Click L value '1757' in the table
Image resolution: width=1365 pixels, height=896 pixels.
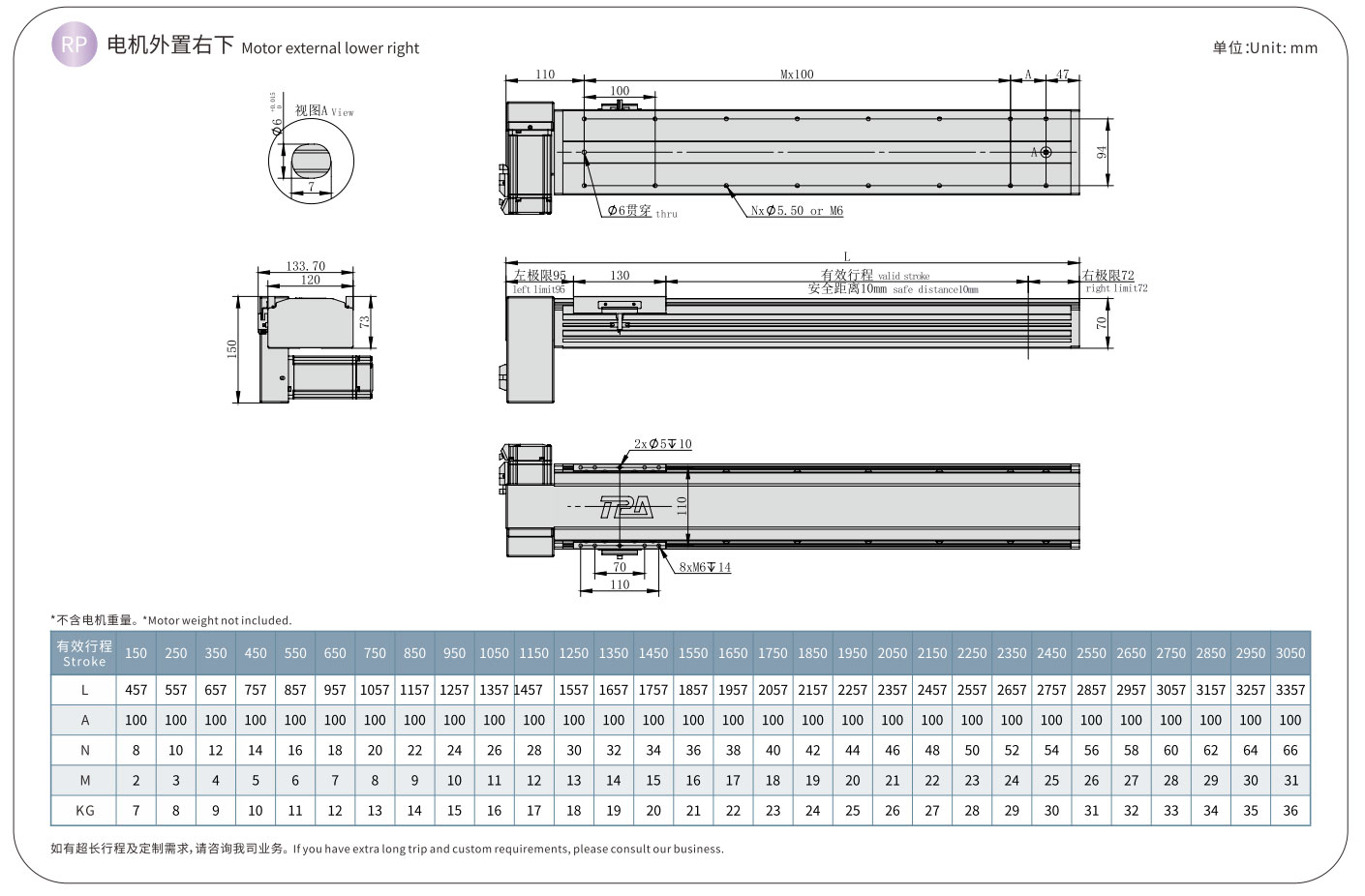point(653,690)
